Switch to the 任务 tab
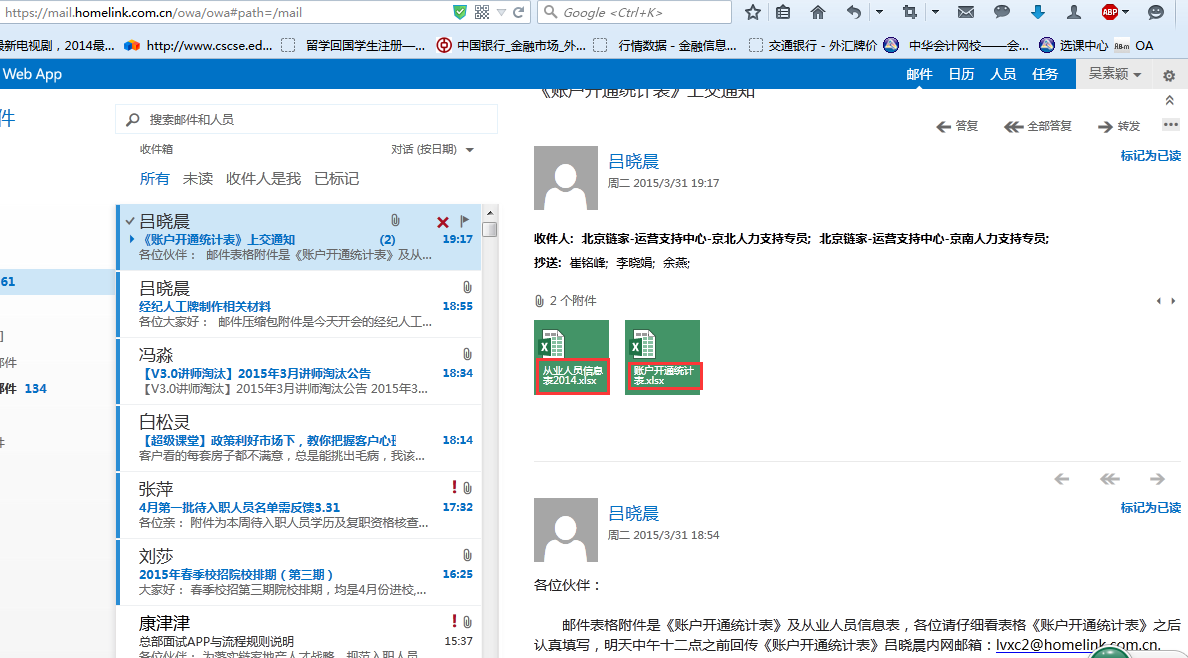Image resolution: width=1188 pixels, height=658 pixels. coord(1045,74)
